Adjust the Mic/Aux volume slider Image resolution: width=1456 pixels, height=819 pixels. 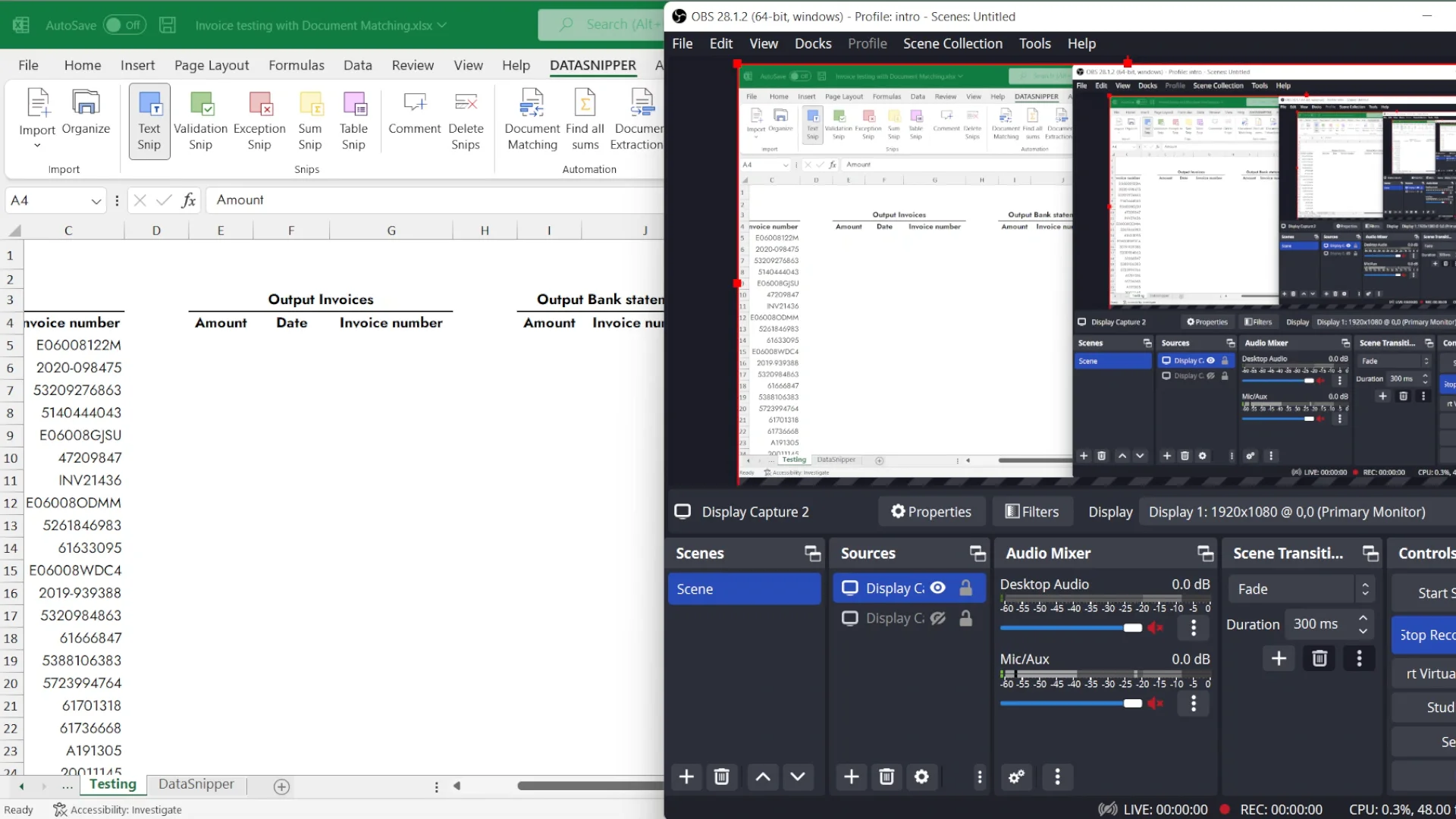[x=1132, y=703]
